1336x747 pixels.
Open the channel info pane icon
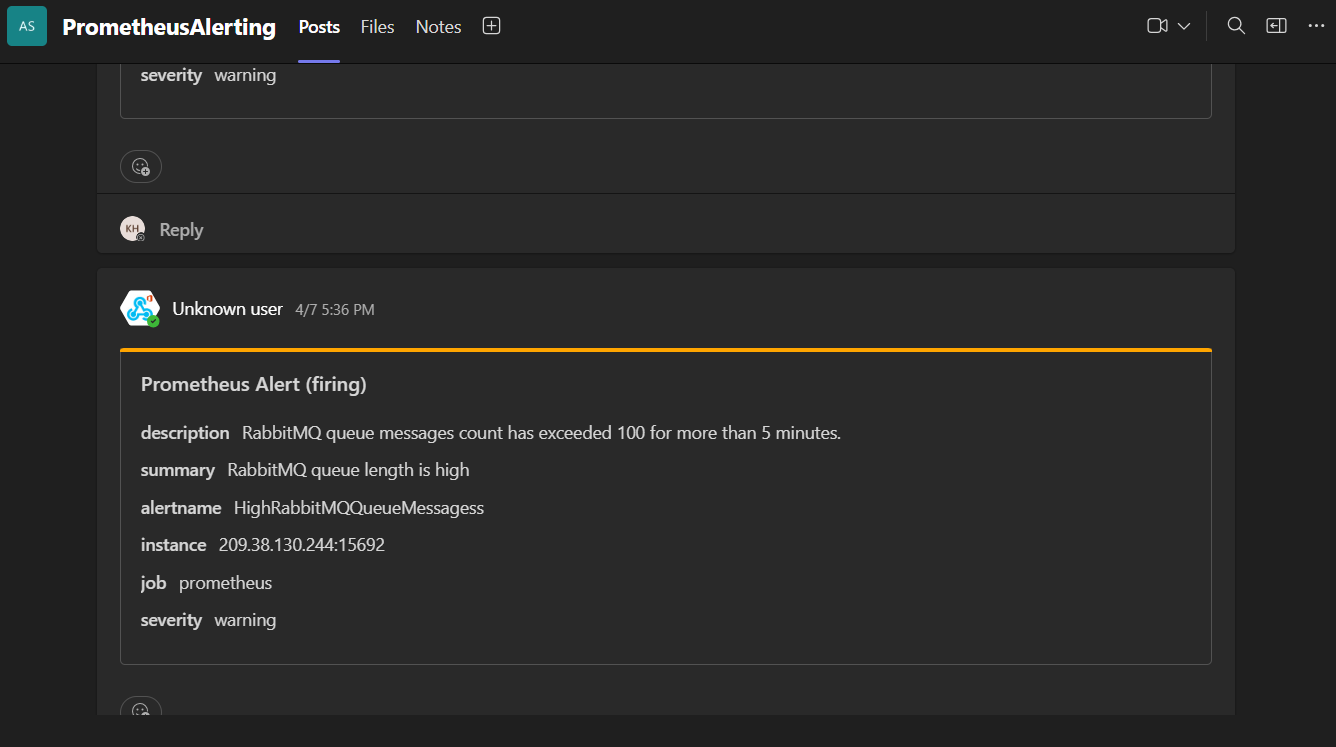1276,26
